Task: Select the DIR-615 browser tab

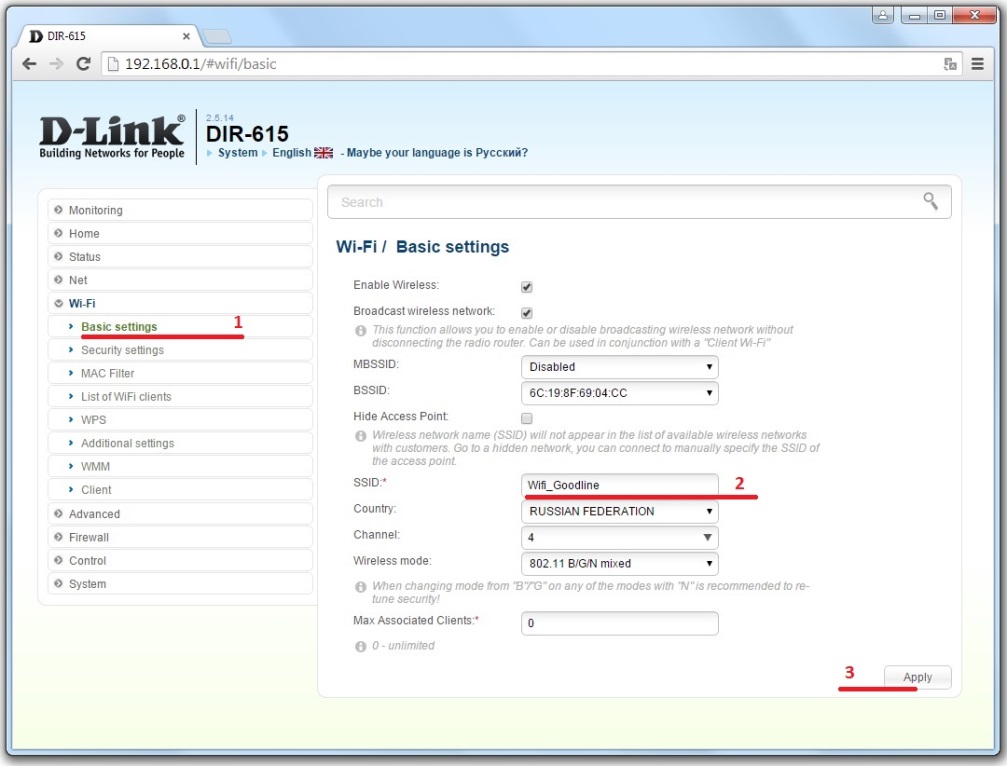Action: pyautogui.click(x=109, y=36)
